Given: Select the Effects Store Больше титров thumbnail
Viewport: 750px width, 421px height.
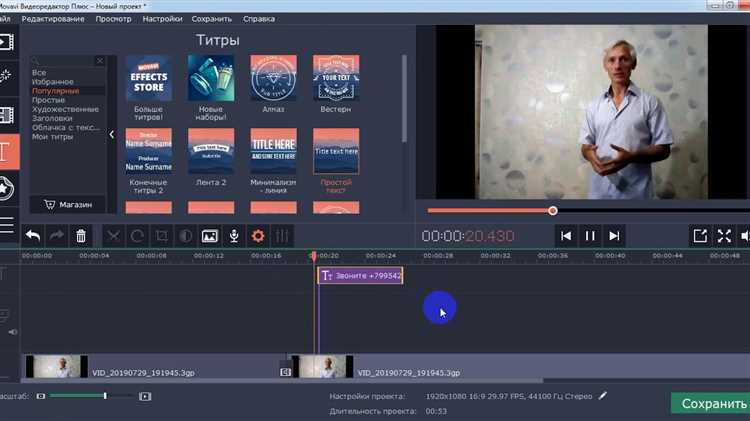Looking at the screenshot, I should 149,78.
